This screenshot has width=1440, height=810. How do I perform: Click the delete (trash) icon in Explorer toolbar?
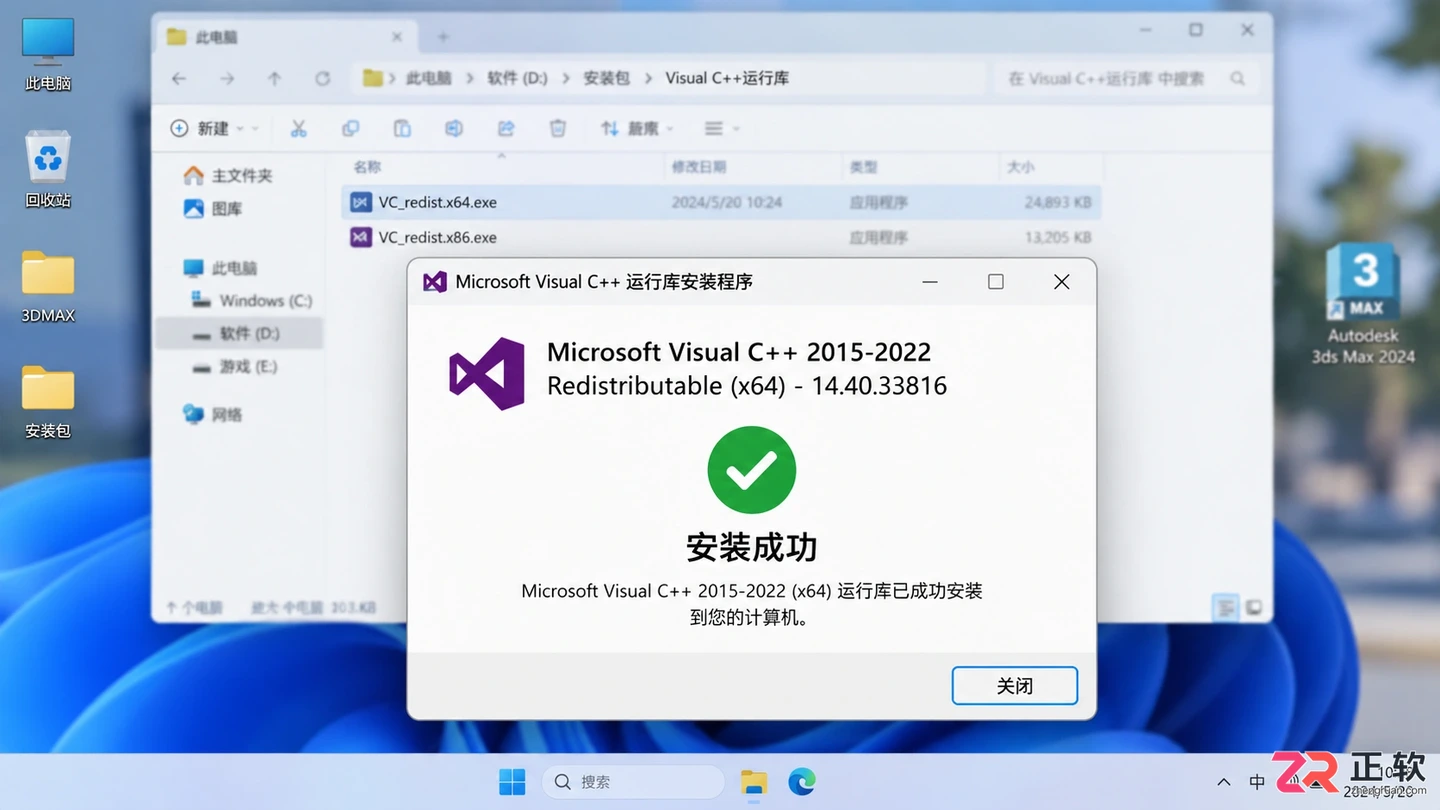pos(558,128)
